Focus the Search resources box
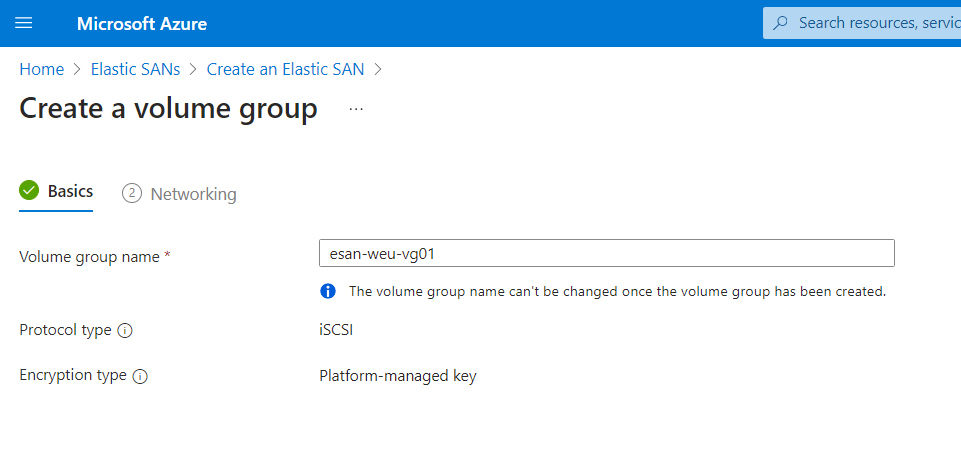This screenshot has height=460, width=961. 862,23
